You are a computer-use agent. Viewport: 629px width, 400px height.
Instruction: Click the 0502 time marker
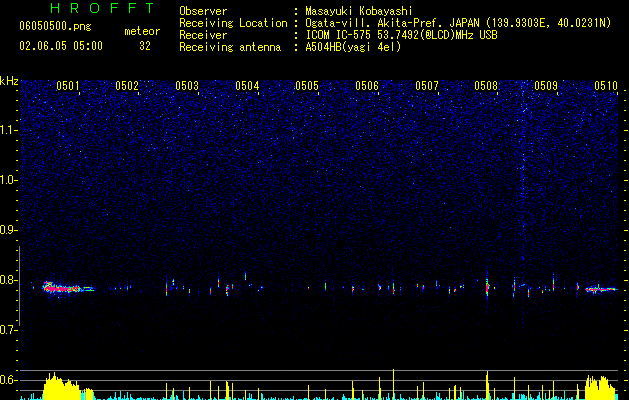coord(127,86)
